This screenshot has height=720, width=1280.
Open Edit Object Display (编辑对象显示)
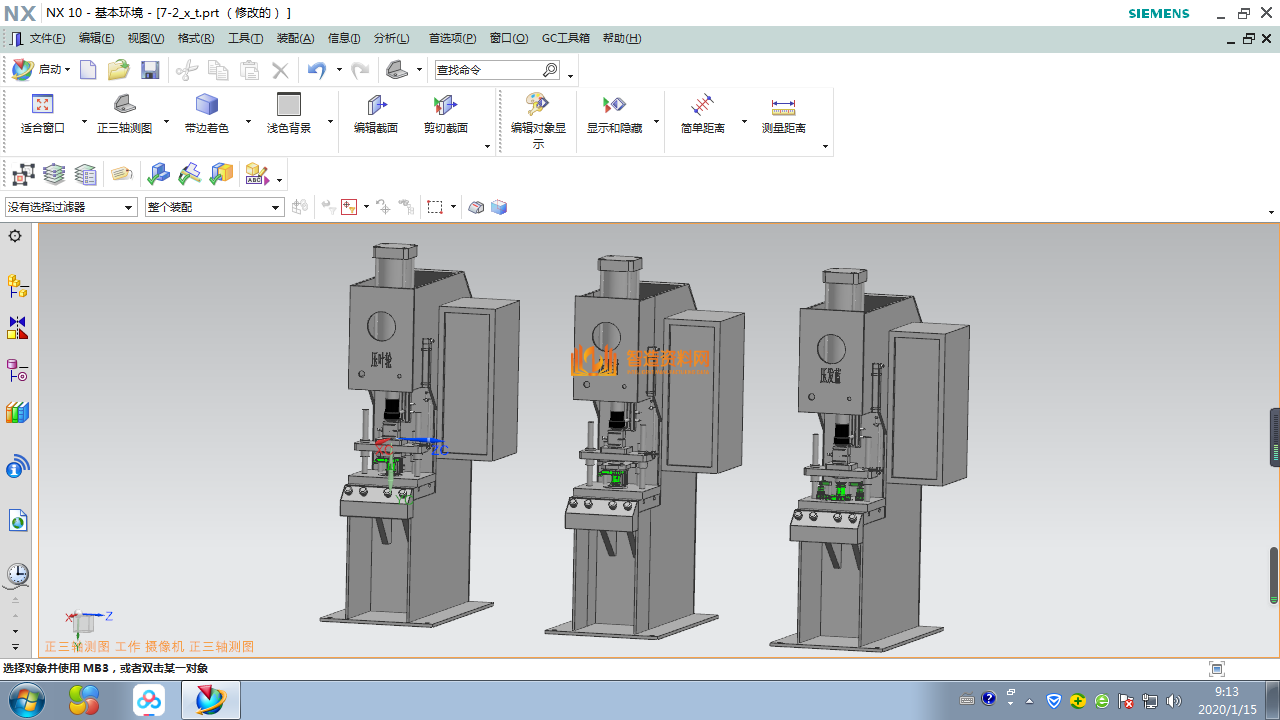(538, 105)
